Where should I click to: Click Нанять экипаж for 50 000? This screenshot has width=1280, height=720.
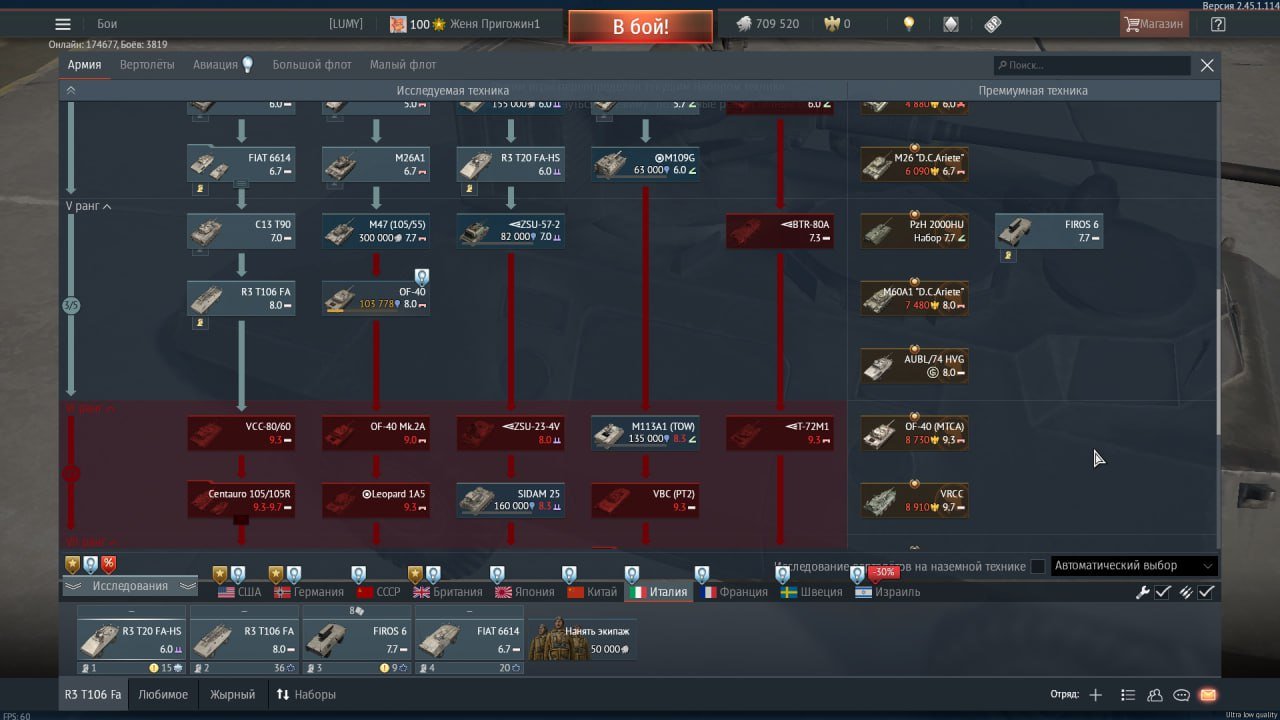click(582, 640)
